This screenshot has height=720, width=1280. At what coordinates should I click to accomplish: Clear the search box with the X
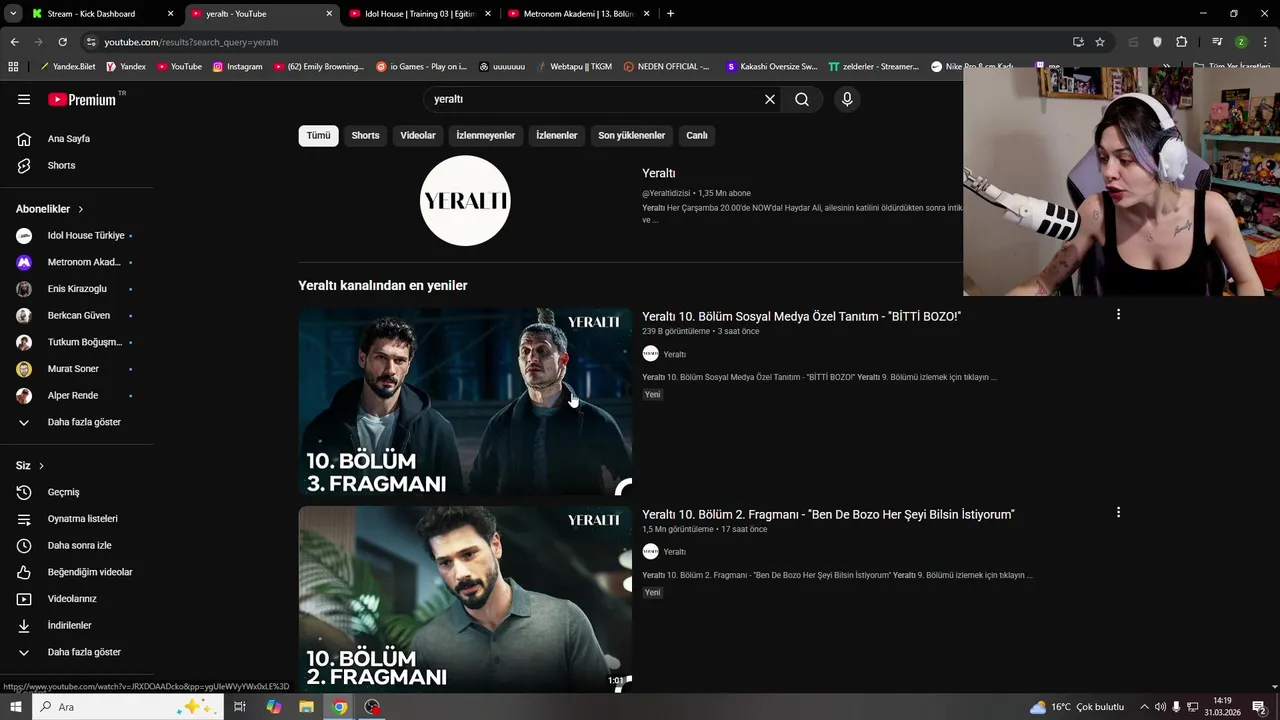770,99
